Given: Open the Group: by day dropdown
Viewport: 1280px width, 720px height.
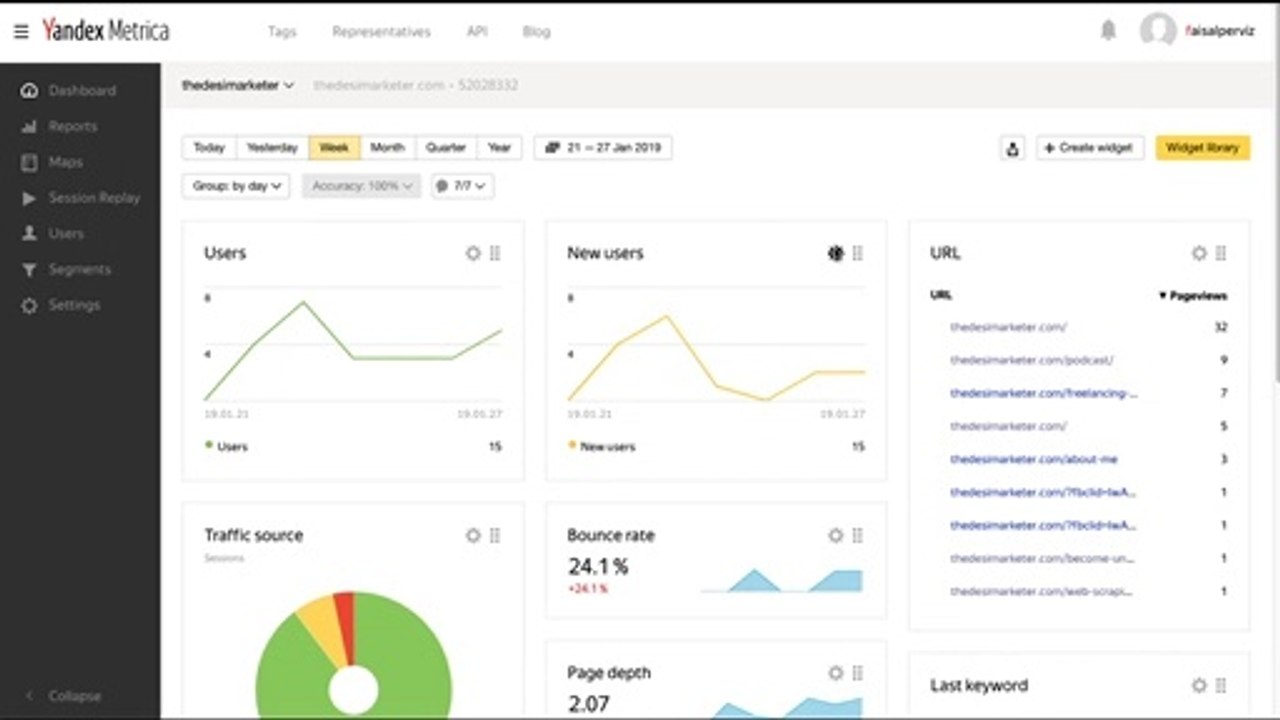Looking at the screenshot, I should 236,186.
